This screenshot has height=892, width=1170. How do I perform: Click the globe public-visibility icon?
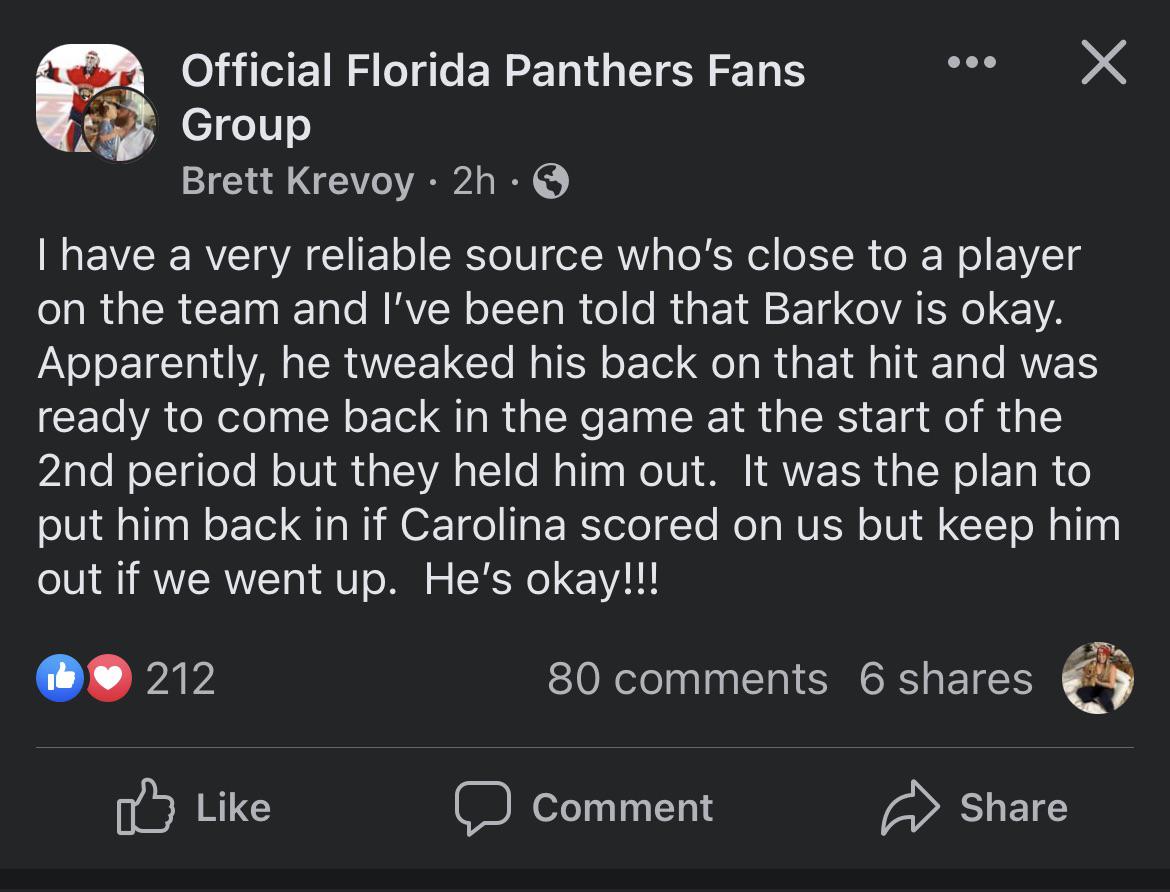tap(551, 181)
